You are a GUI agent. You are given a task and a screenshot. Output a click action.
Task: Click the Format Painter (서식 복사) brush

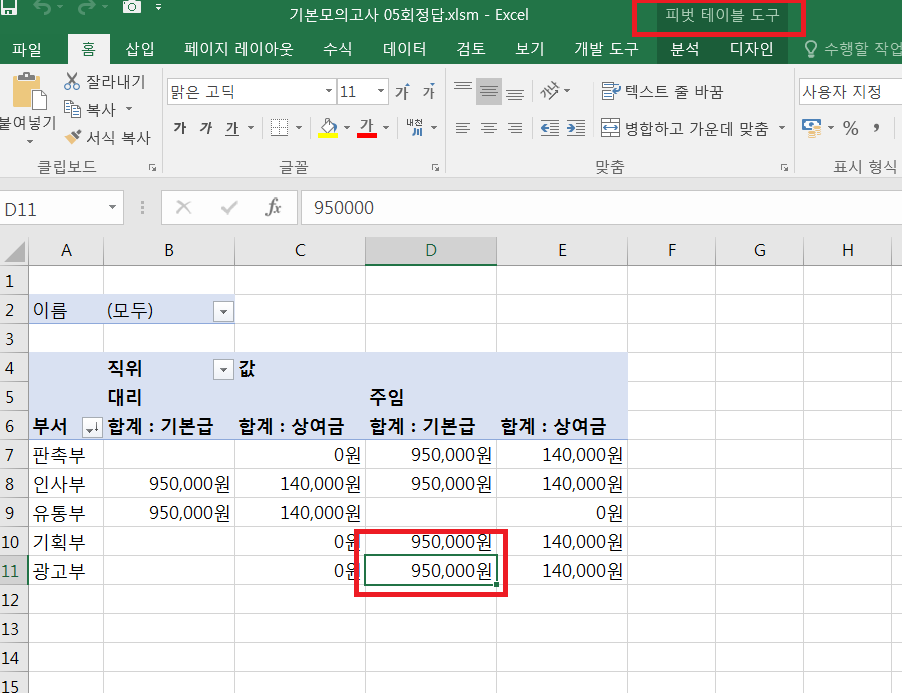(x=73, y=137)
